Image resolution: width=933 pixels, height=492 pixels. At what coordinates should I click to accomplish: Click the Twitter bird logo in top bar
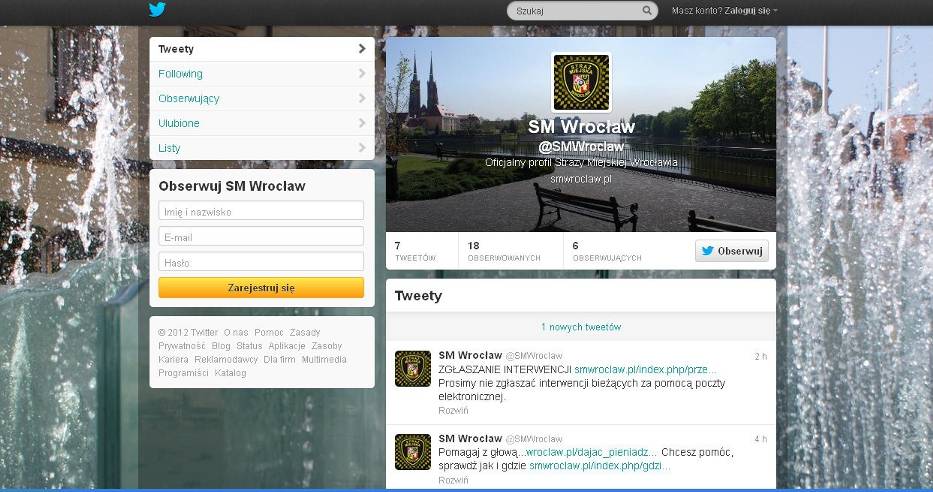[157, 10]
